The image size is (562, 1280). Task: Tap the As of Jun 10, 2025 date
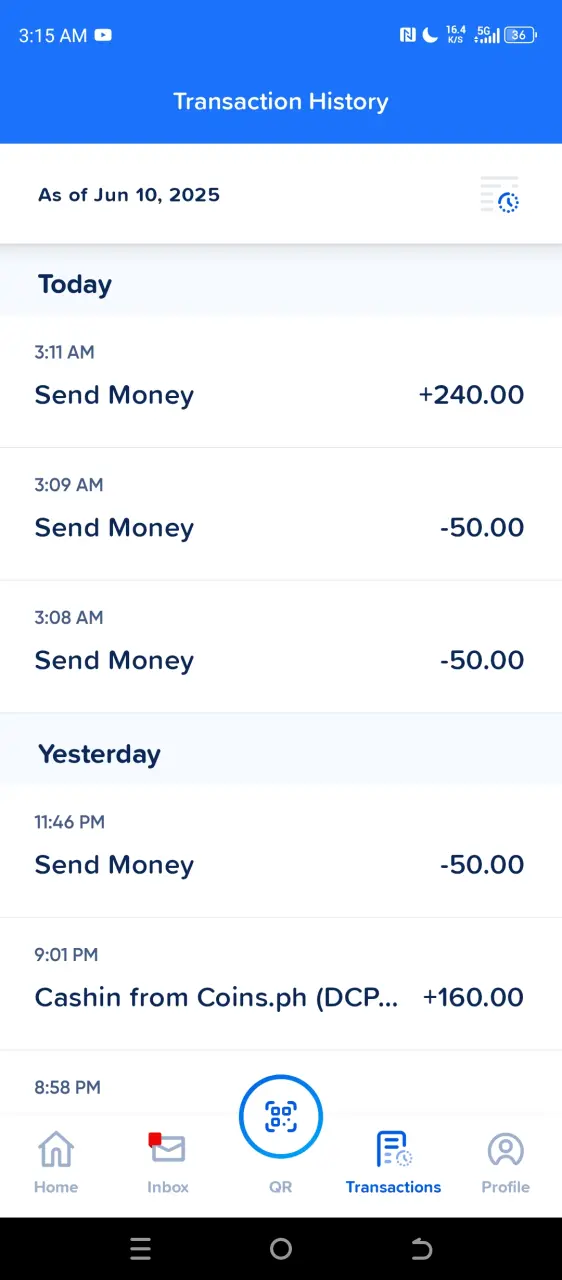(129, 195)
